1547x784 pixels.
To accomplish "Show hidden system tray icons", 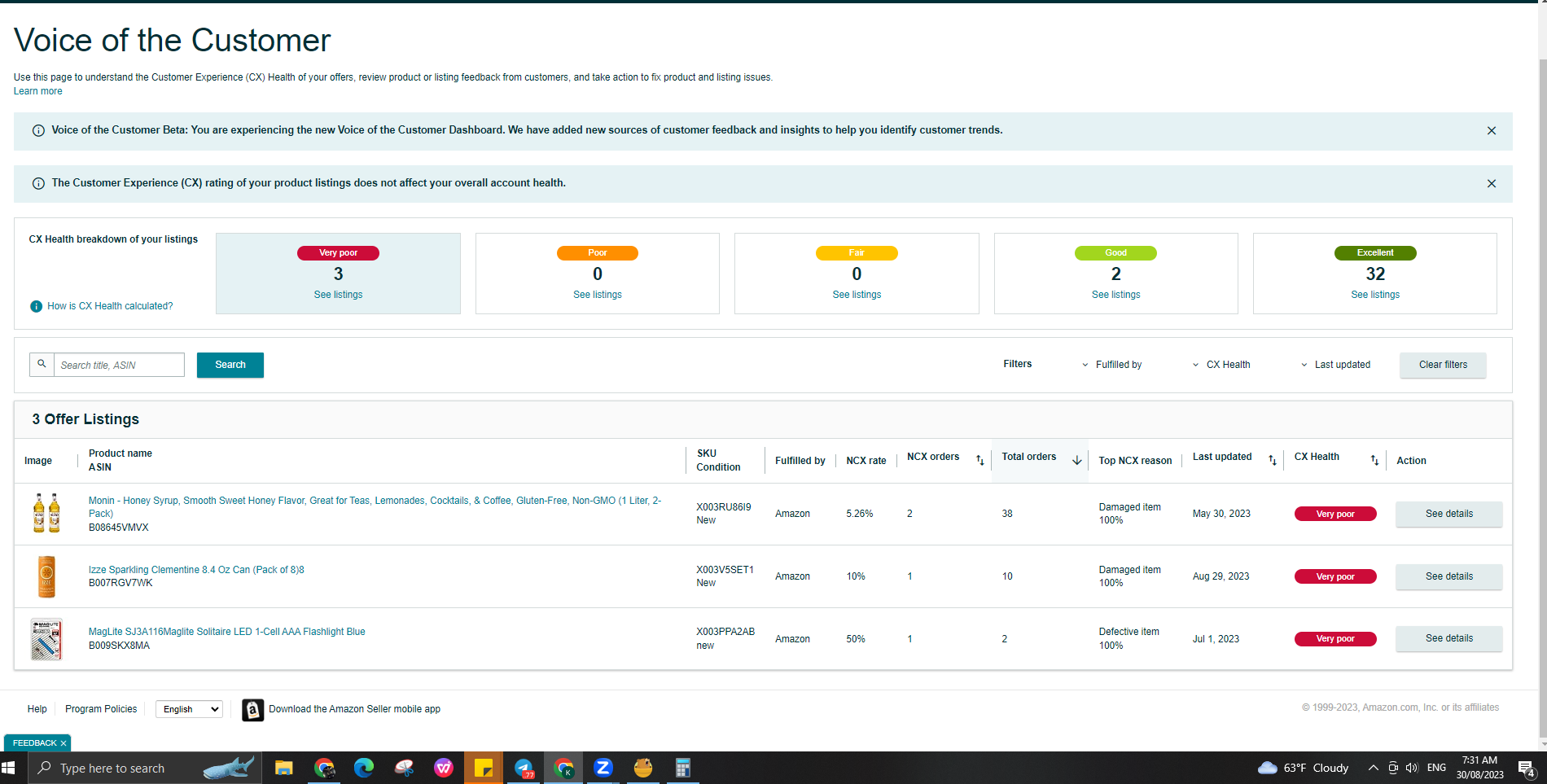I will tap(1373, 768).
